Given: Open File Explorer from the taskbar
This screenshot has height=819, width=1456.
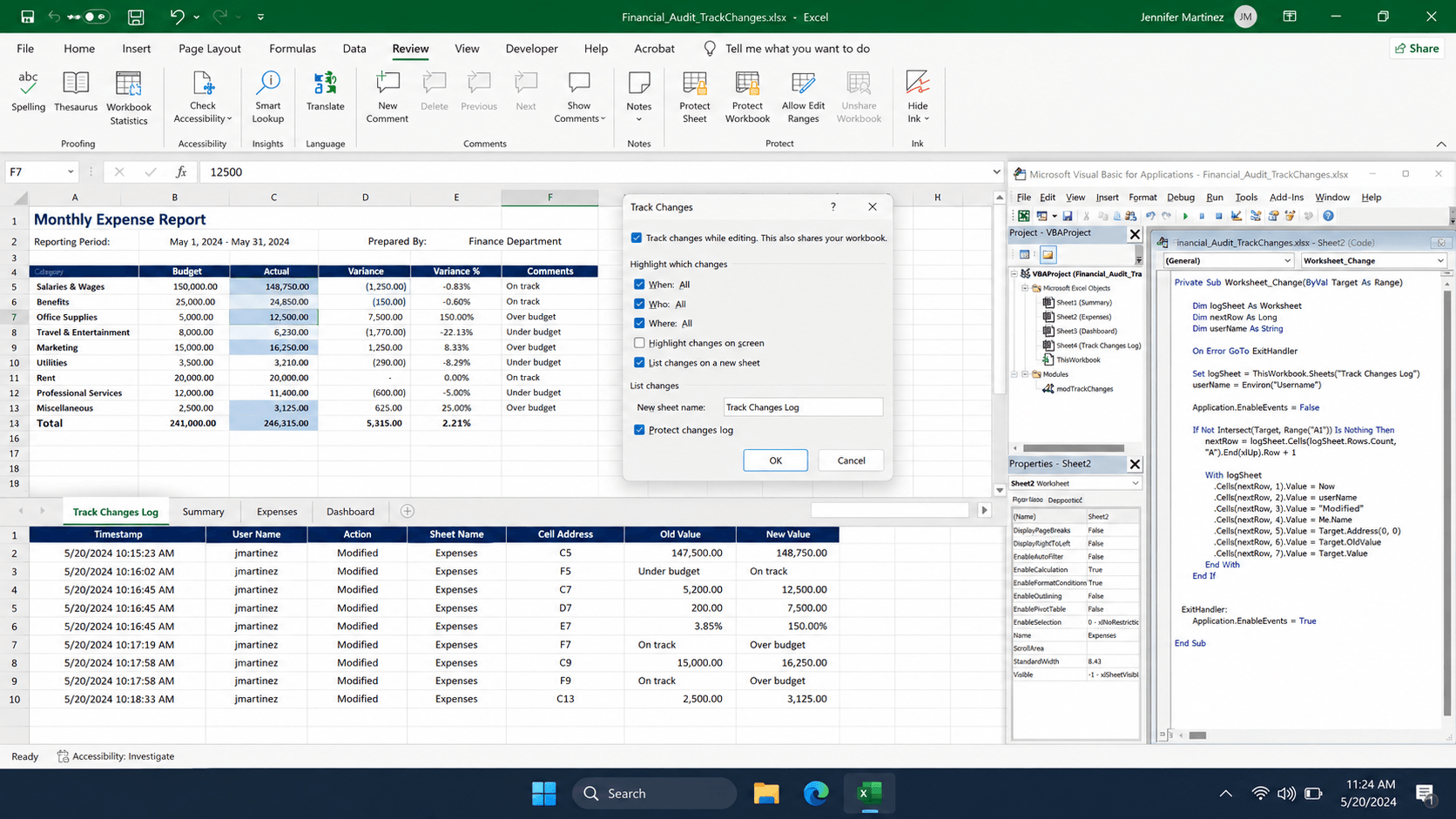Looking at the screenshot, I should coord(766,793).
